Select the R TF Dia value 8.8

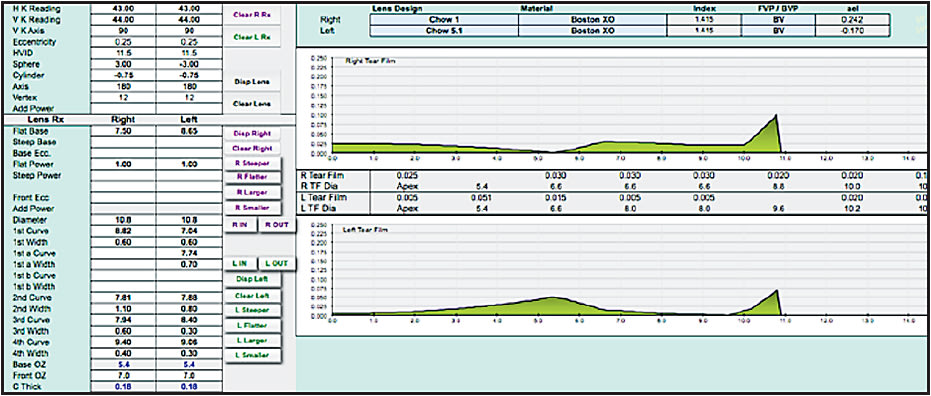(x=778, y=186)
